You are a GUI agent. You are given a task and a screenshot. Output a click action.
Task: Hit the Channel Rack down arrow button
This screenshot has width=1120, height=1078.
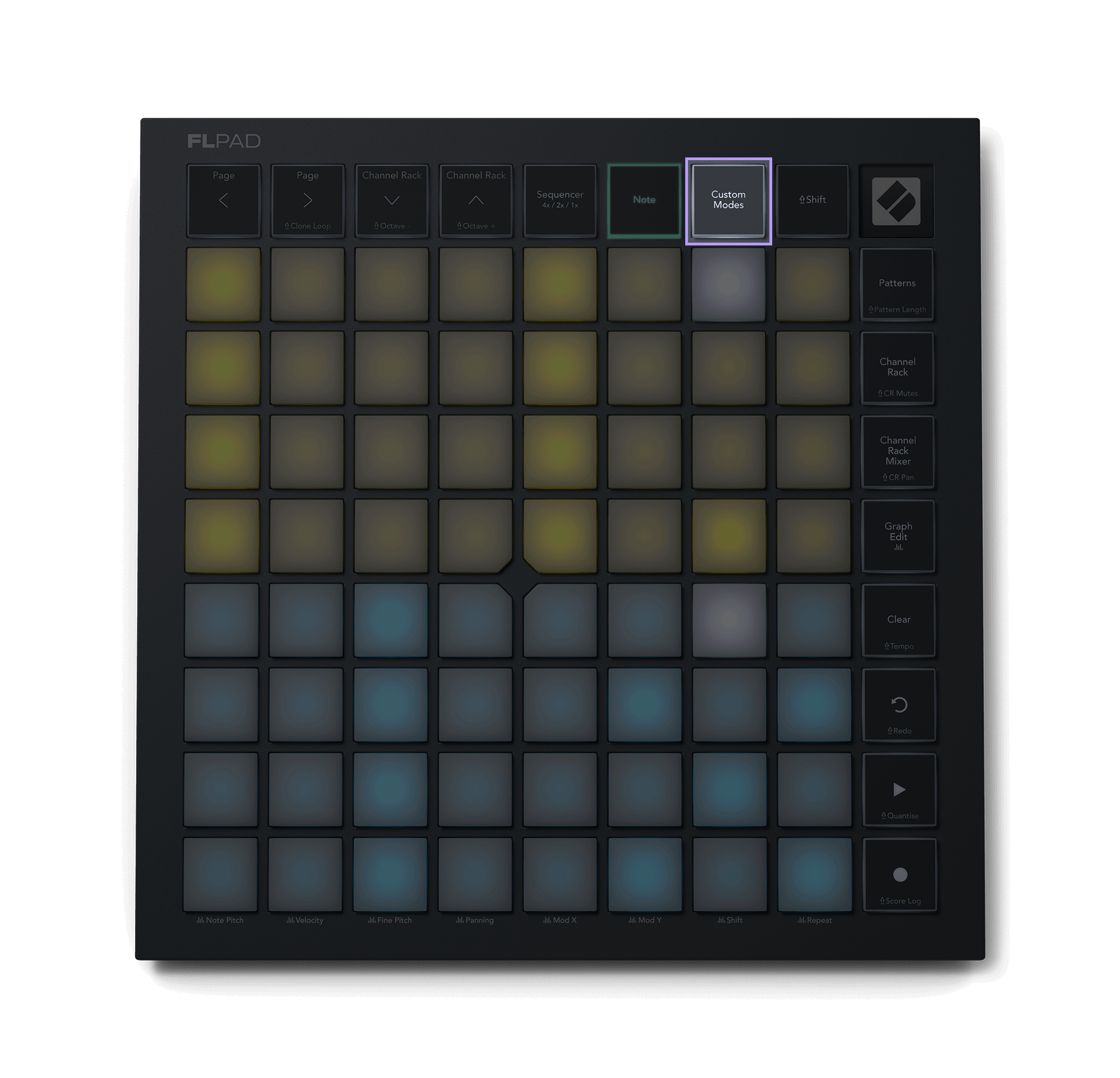pyautogui.click(x=392, y=201)
